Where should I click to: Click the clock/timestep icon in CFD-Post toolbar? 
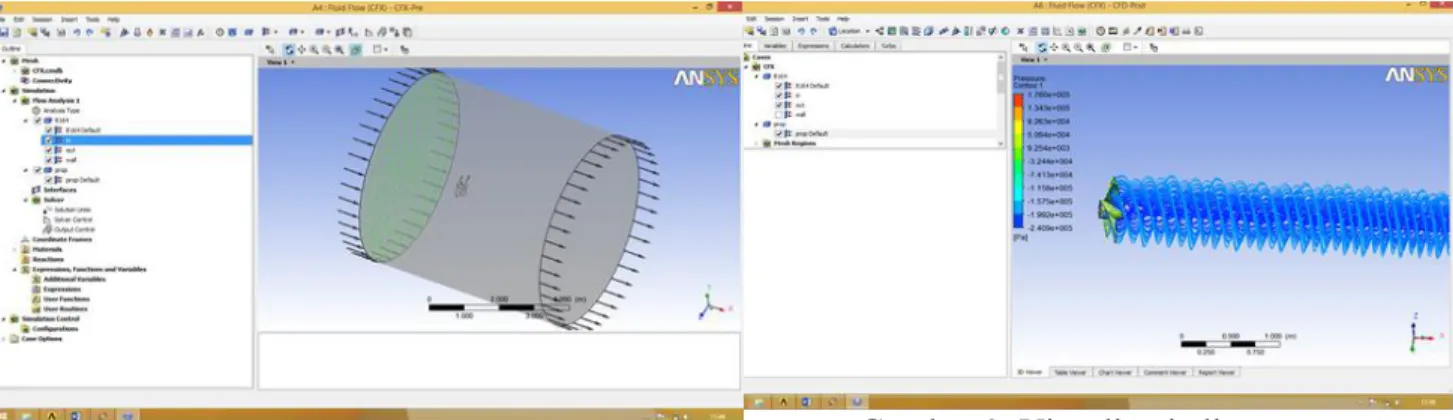[x=1101, y=31]
